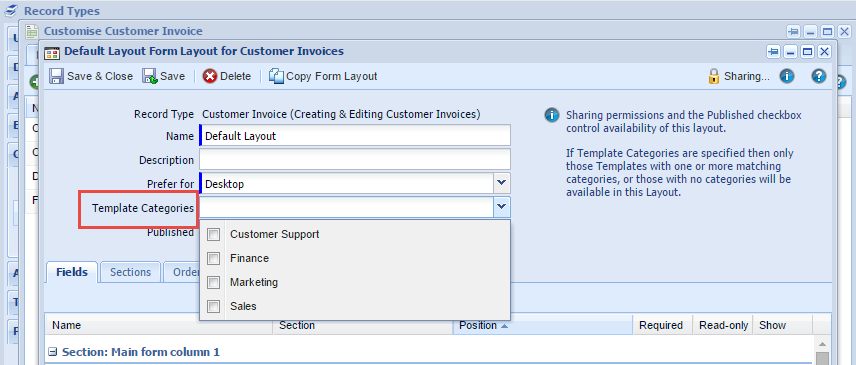Maximize the Customise Customer Invoice window
This screenshot has width=856, height=365.
(x=827, y=31)
